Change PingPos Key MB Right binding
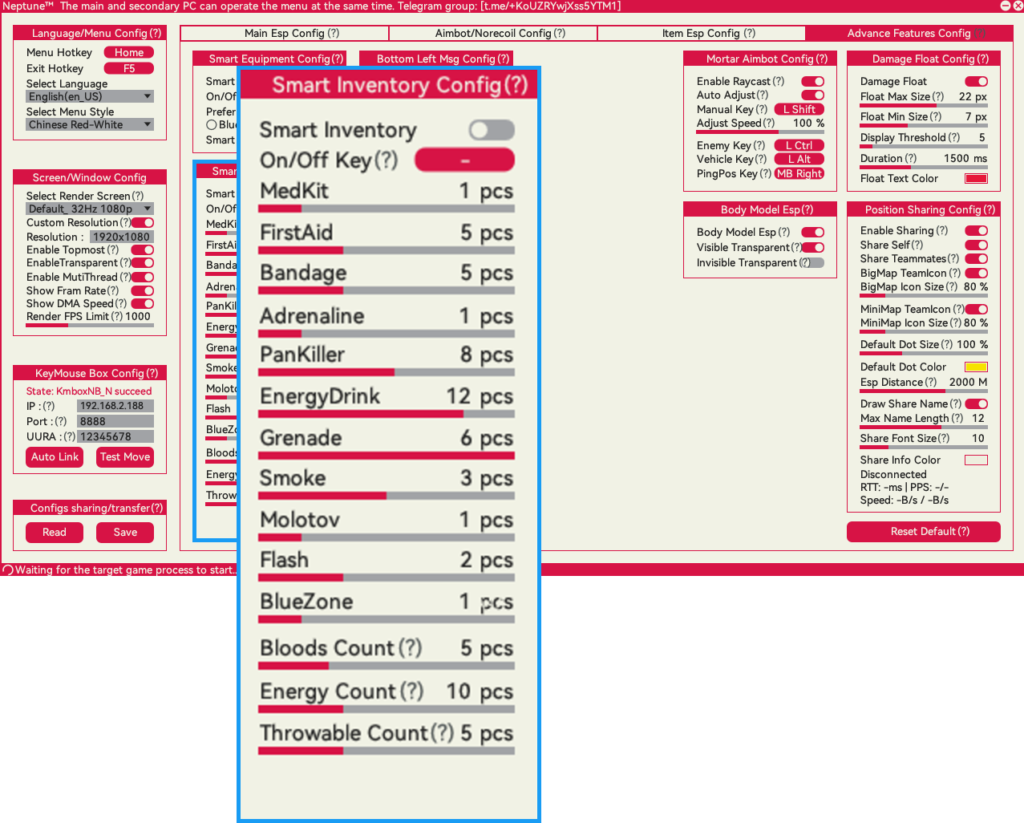The width and height of the screenshot is (1024, 823). tap(799, 174)
